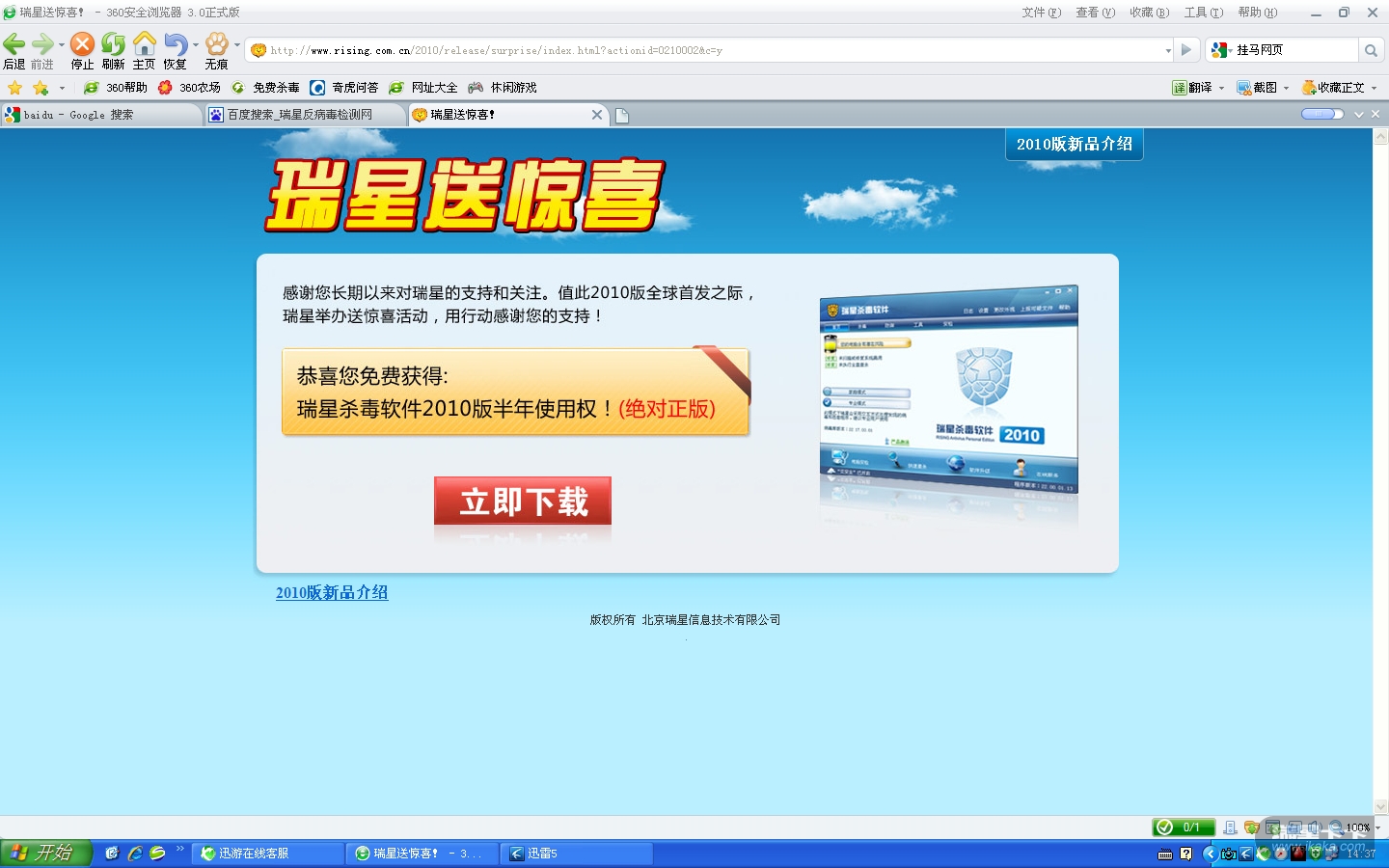The image size is (1389, 868).
Task: Open 360帮助 bookmark
Action: [116, 88]
